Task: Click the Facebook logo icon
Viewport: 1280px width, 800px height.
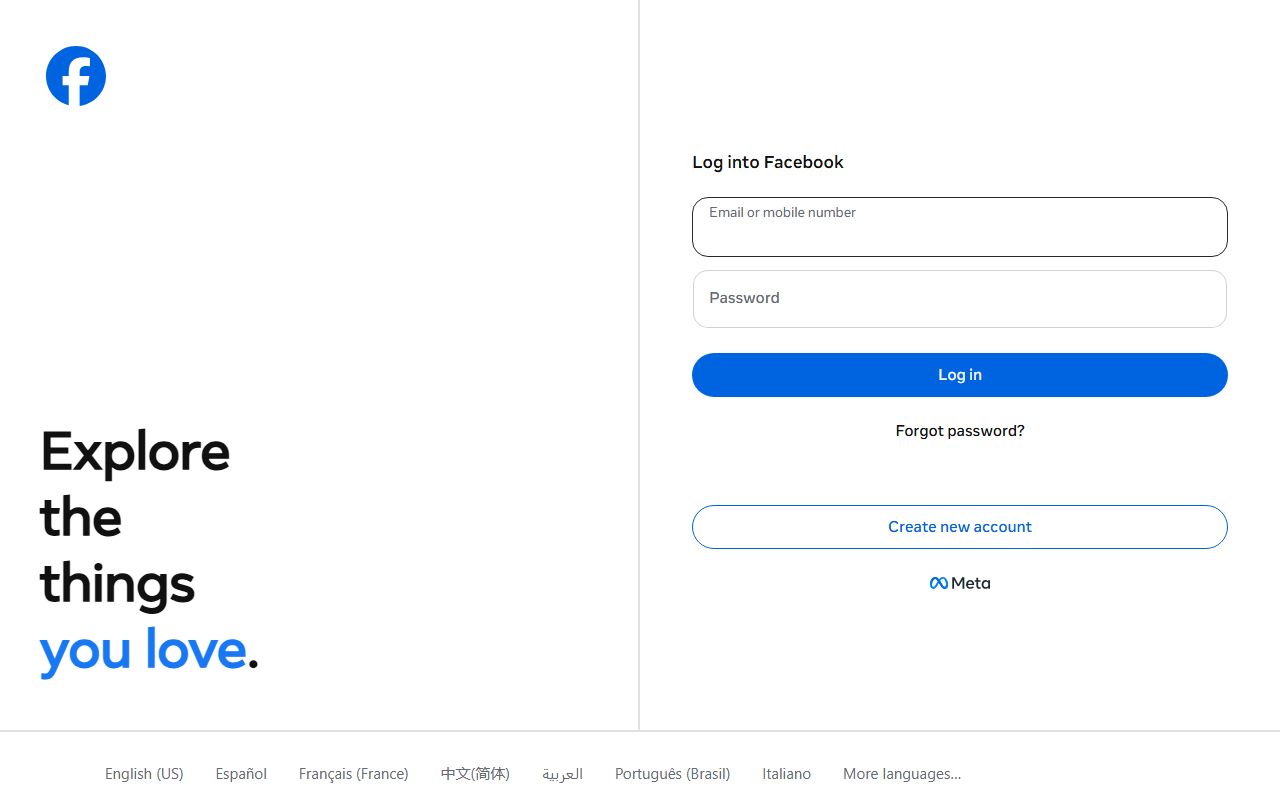Action: 76,76
